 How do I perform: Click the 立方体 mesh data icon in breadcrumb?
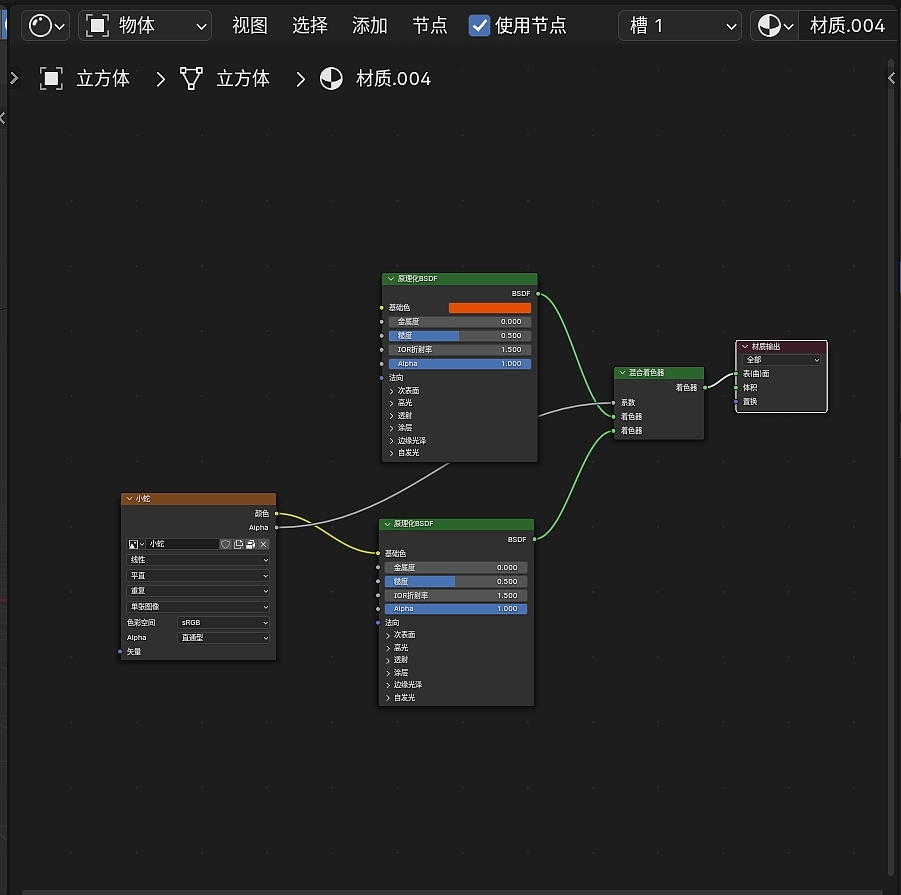click(x=191, y=79)
